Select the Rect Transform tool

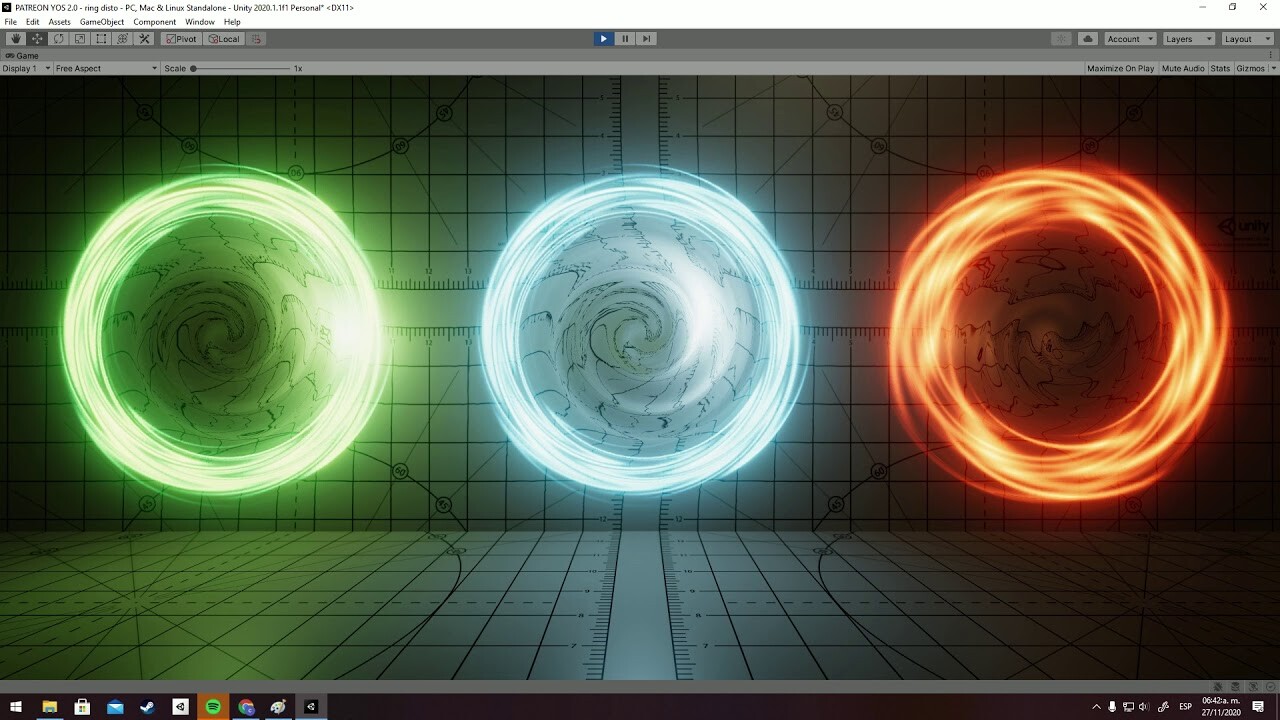click(101, 38)
